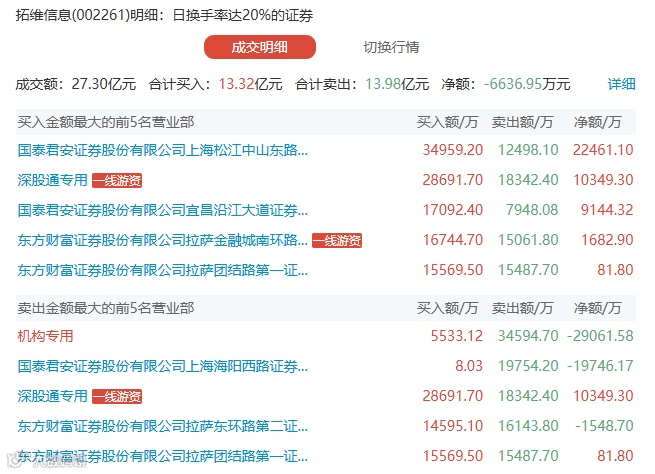Click buy amount 5533.12
The height and width of the screenshot is (474, 655).
tap(457, 336)
